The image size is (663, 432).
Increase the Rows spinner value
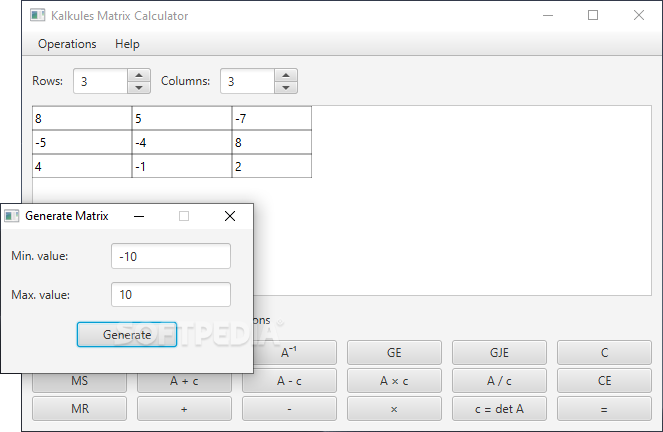(139, 75)
